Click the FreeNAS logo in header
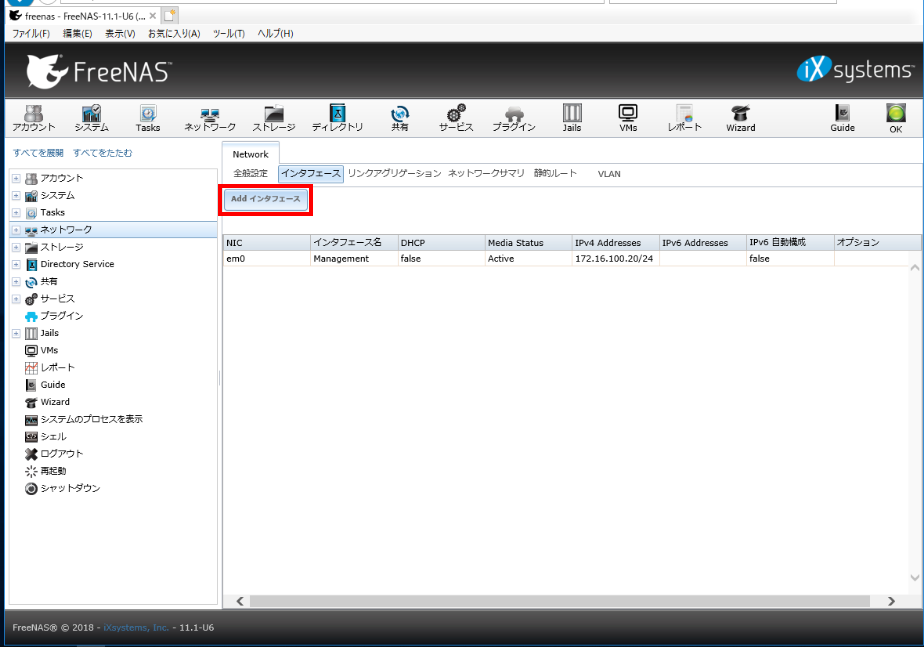Image resolution: width=924 pixels, height=647 pixels. [99, 71]
